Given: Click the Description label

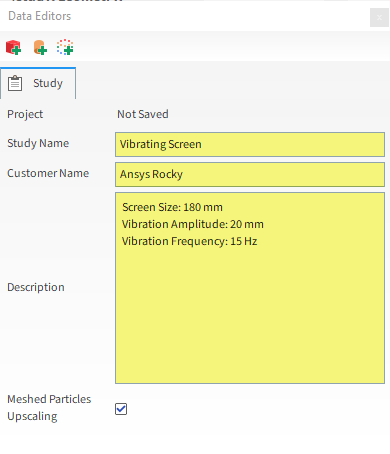Looking at the screenshot, I should pos(36,287).
